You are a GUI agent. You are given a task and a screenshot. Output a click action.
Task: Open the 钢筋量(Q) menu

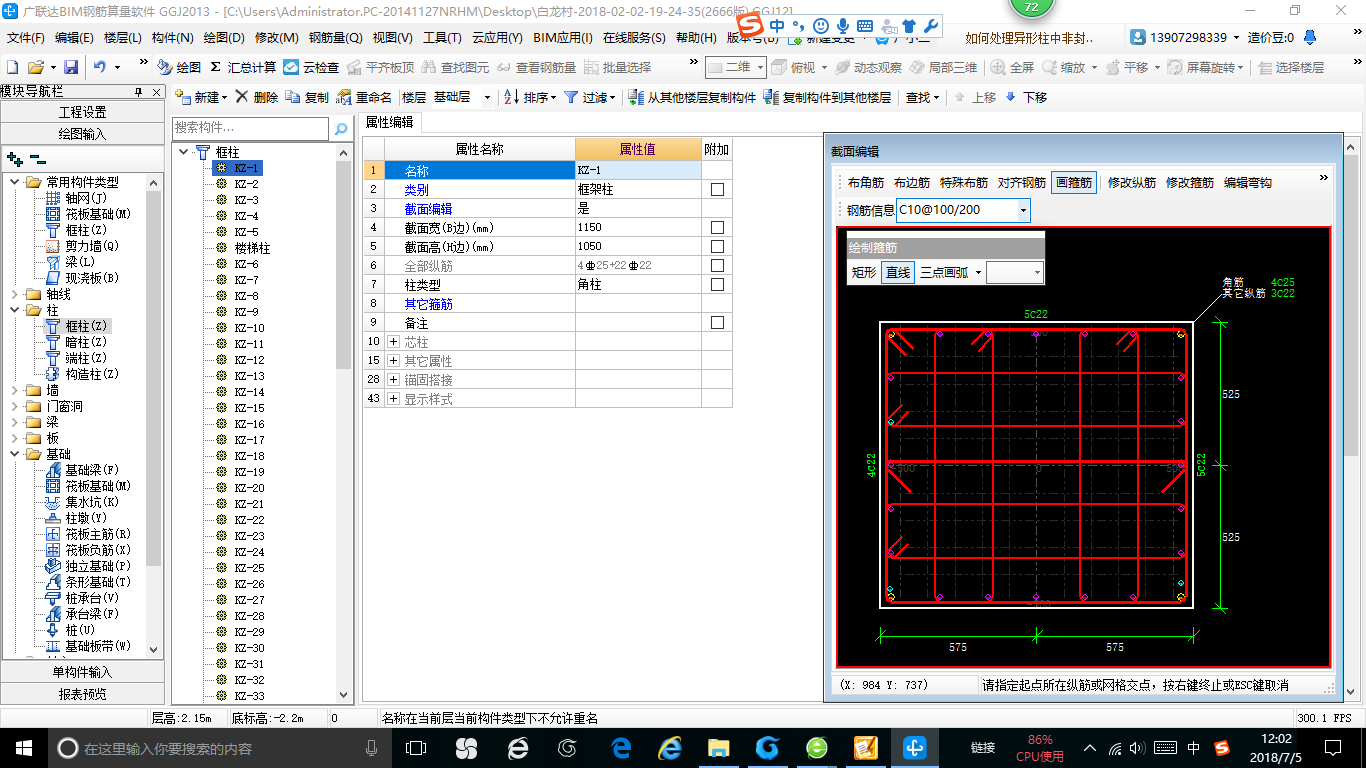[336, 38]
